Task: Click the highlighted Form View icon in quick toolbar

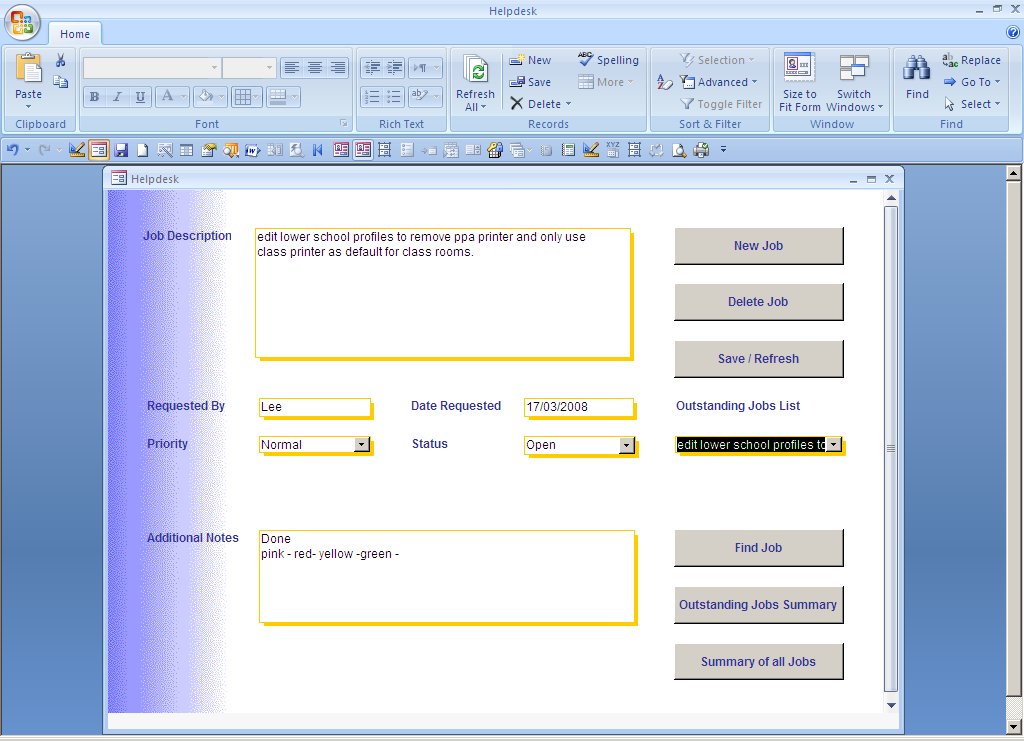Action: click(x=99, y=150)
